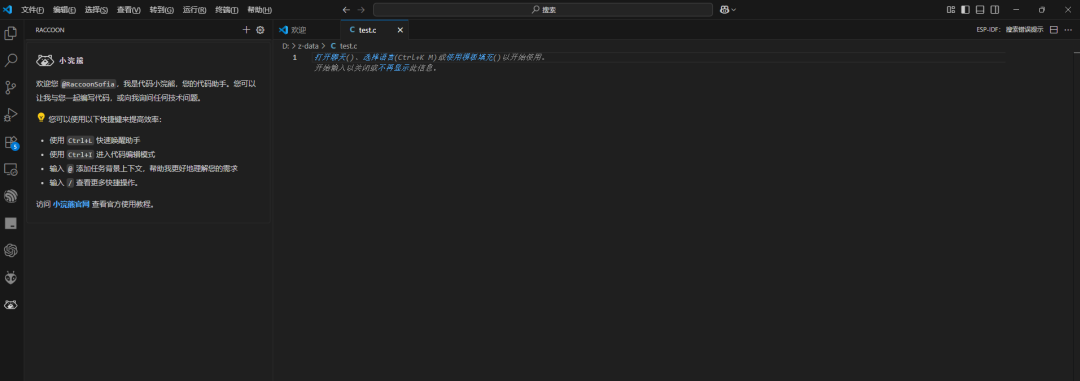The height and width of the screenshot is (381, 1080).
Task: Open the Search view magnifier icon
Action: [x=10, y=61]
